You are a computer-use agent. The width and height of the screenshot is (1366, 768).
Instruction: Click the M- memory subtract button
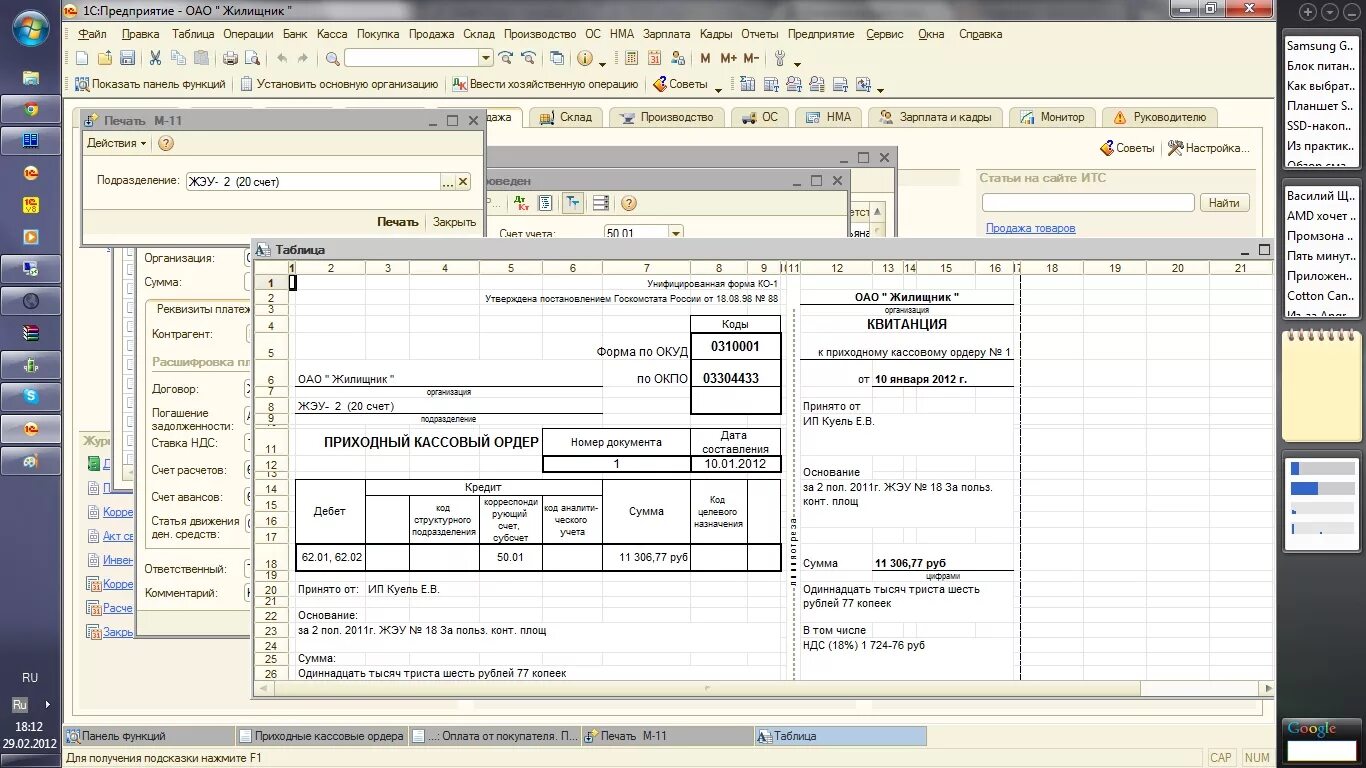(x=750, y=59)
